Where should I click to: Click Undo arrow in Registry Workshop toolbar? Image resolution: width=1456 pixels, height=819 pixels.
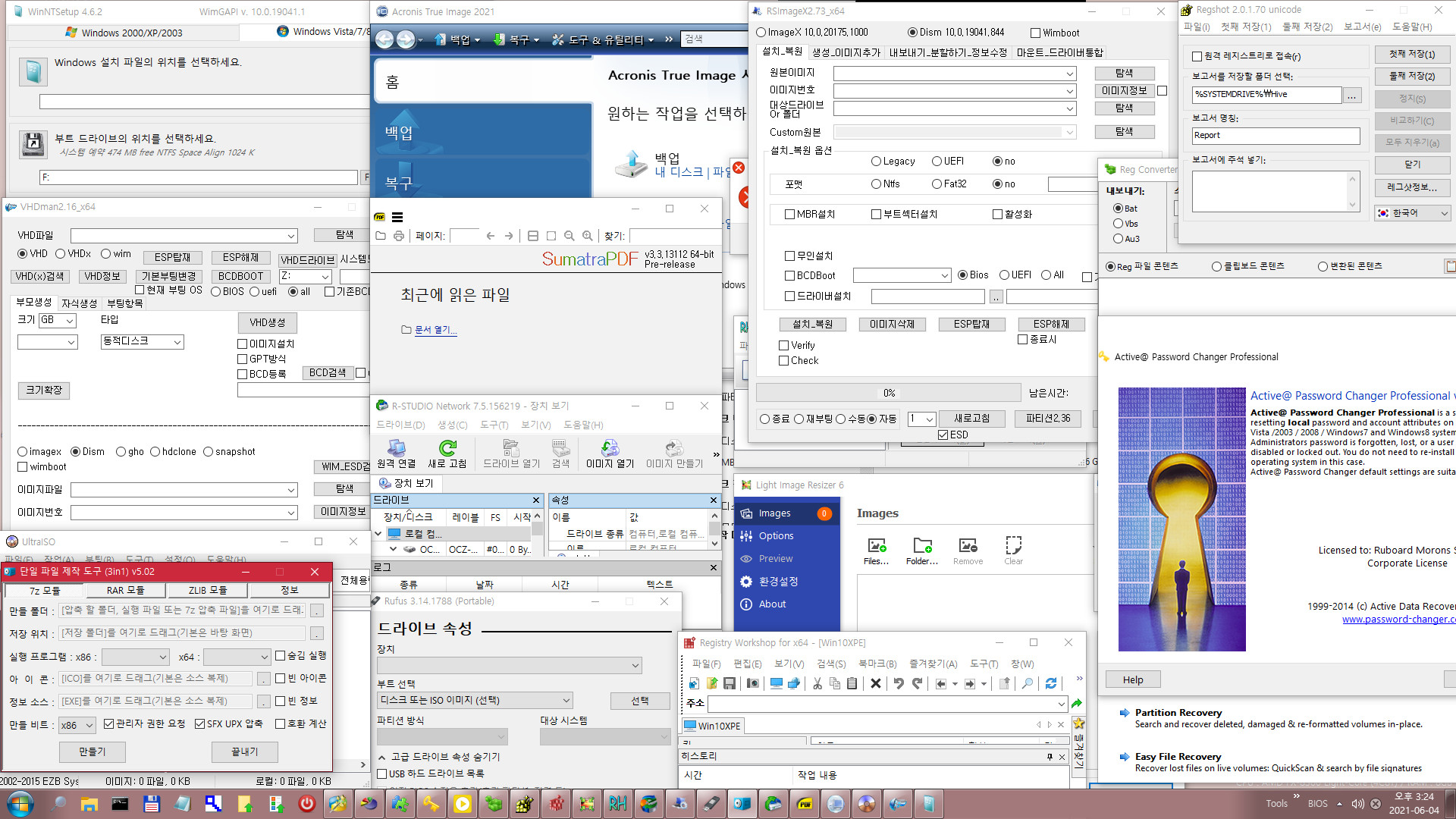(899, 683)
